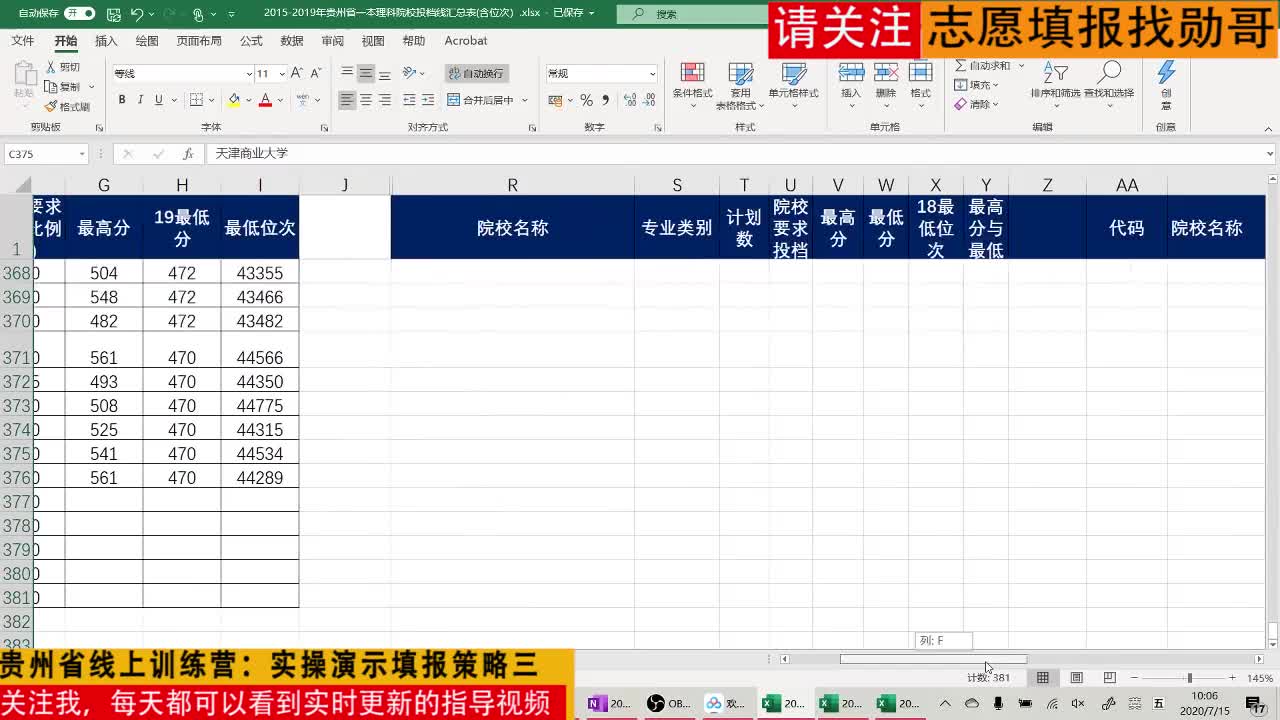1280x720 pixels.
Task: Open 查找和选择 (Find & Select)
Action: pyautogui.click(x=1110, y=81)
